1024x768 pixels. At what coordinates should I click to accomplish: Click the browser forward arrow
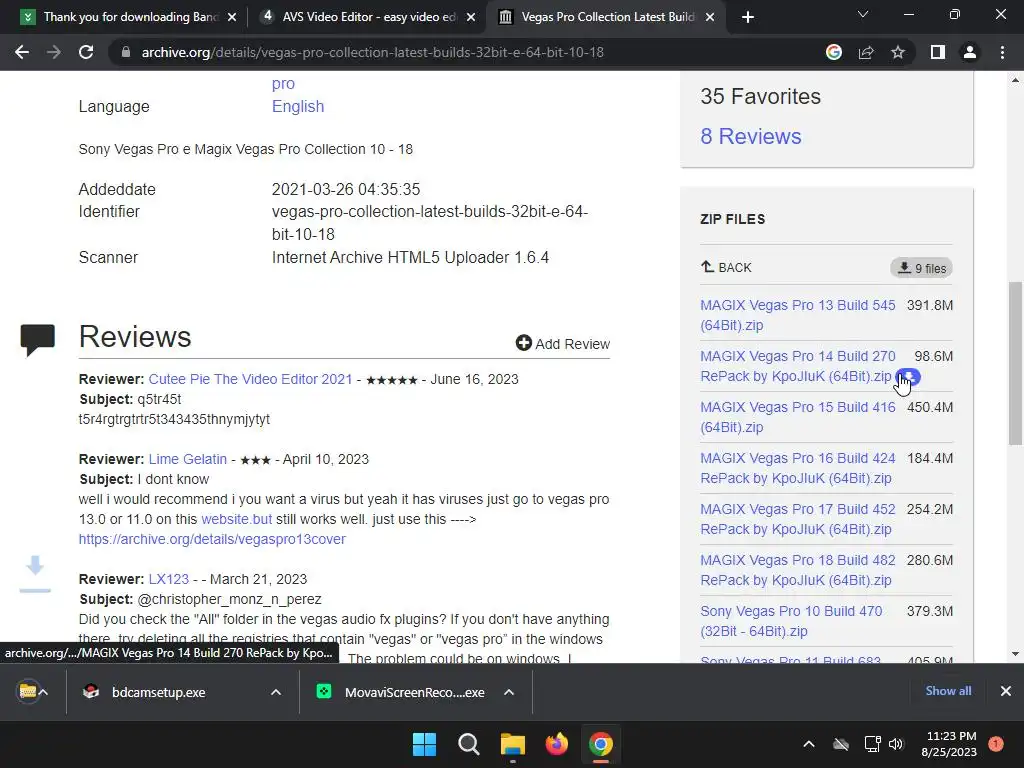click(x=54, y=52)
